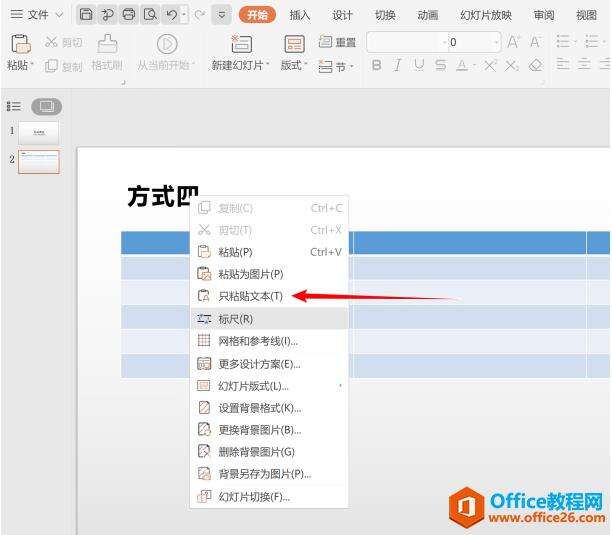Click 删除背景图片(G) in context menu
The image size is (612, 535).
tap(269, 452)
